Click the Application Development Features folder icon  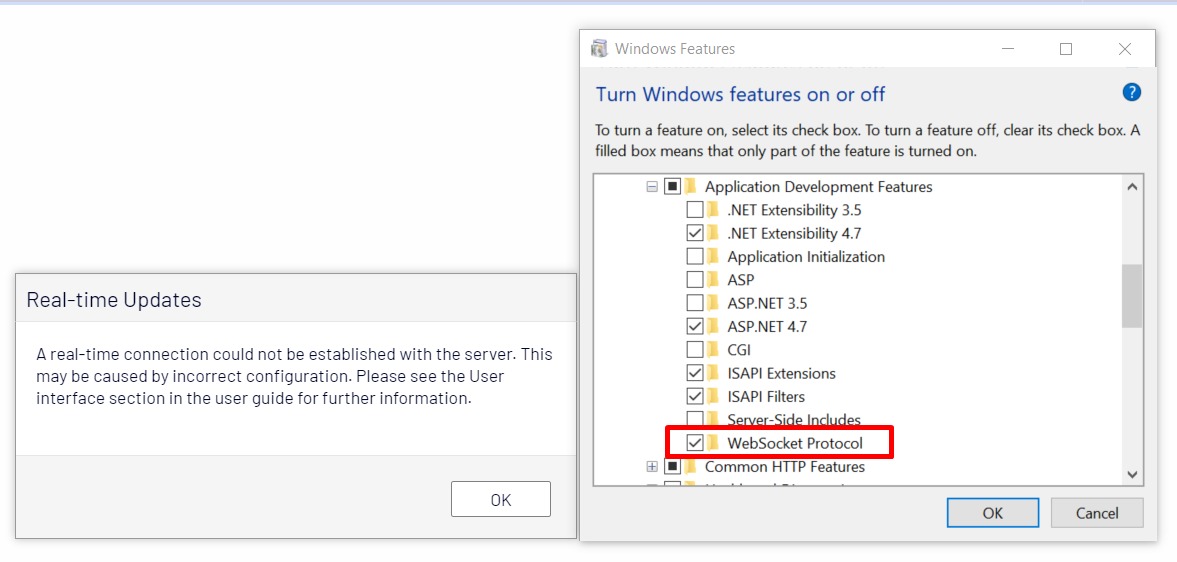pyautogui.click(x=691, y=187)
